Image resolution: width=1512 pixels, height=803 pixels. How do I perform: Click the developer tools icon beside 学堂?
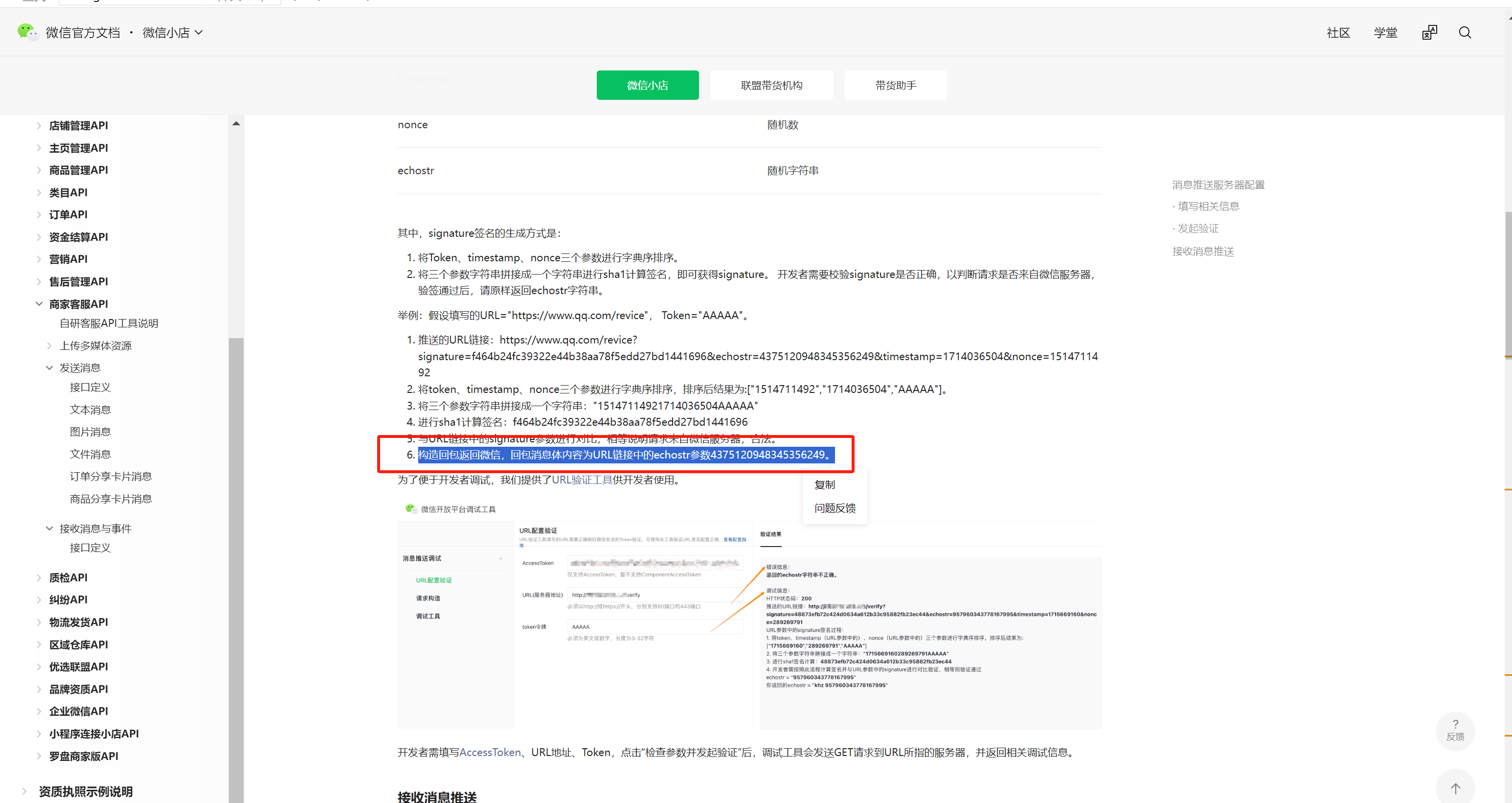[x=1429, y=33]
